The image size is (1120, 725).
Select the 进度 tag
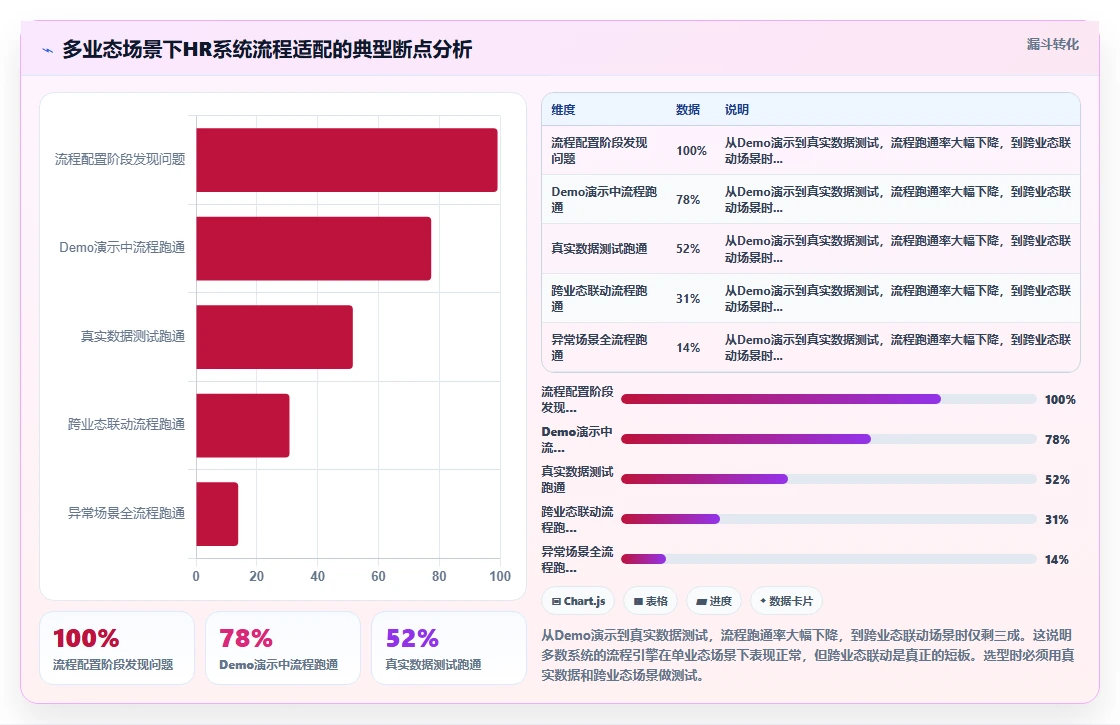tap(714, 601)
